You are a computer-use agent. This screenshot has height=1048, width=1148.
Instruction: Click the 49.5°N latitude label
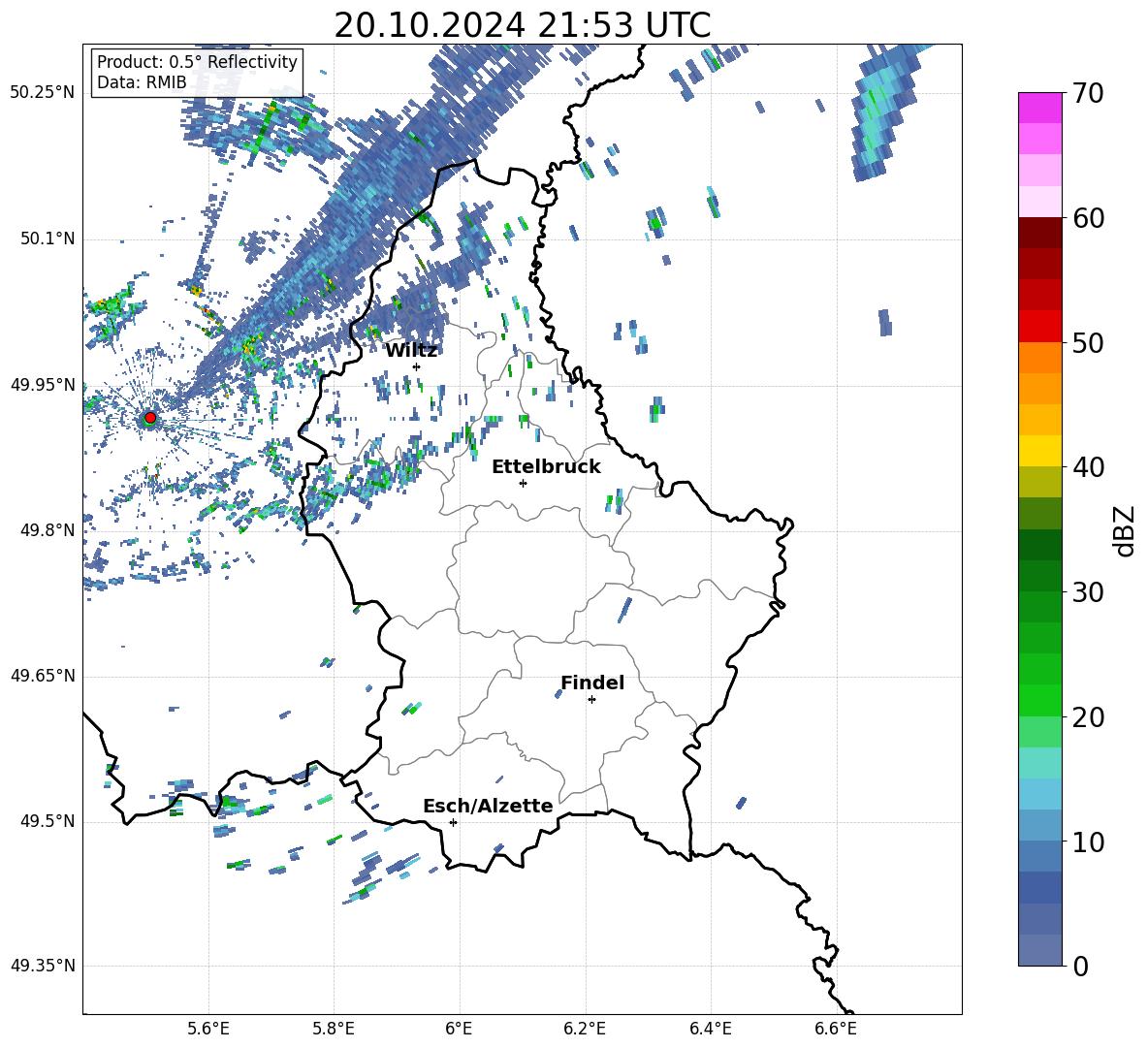click(x=48, y=821)
